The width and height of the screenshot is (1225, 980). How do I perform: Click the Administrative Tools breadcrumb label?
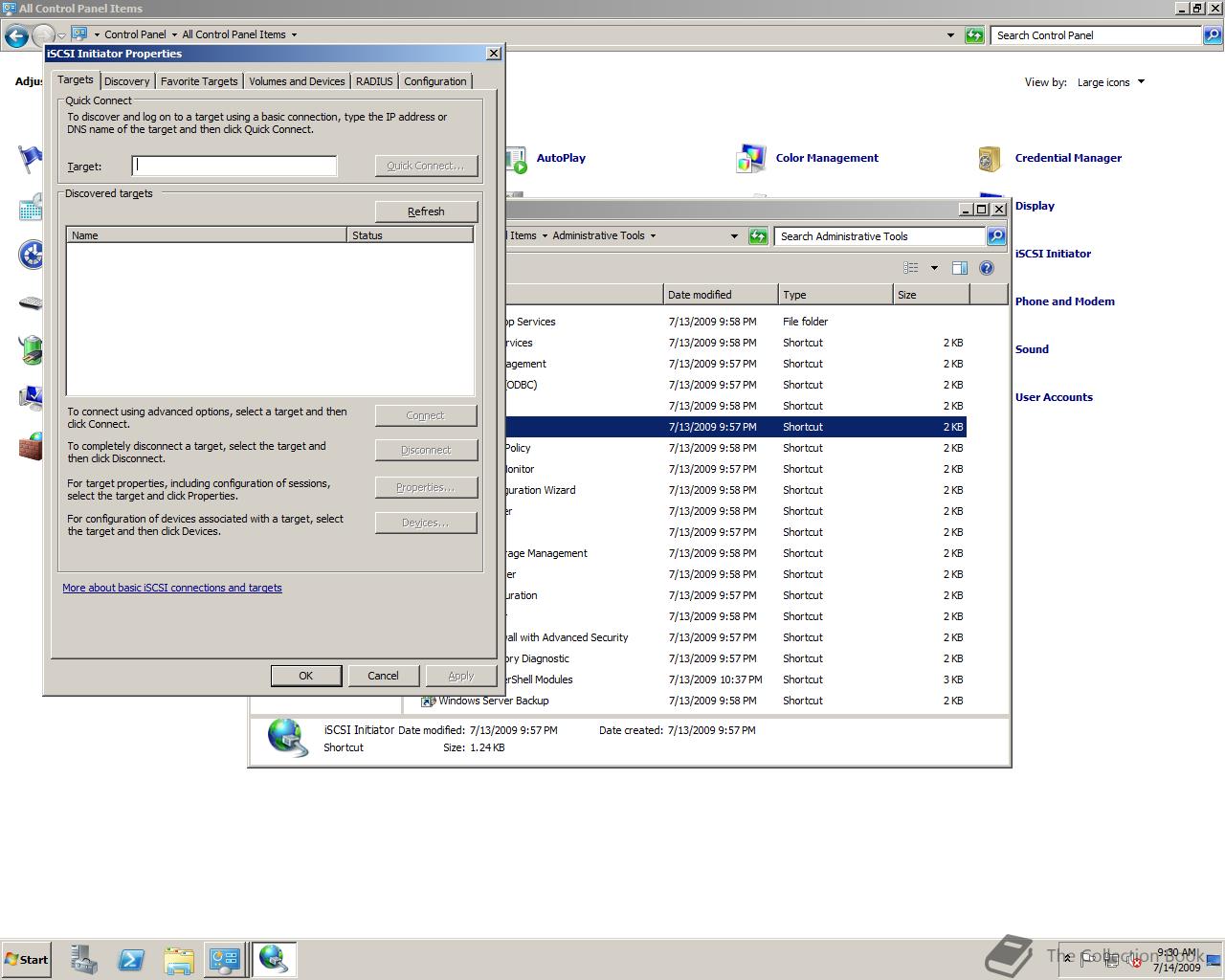pos(598,235)
